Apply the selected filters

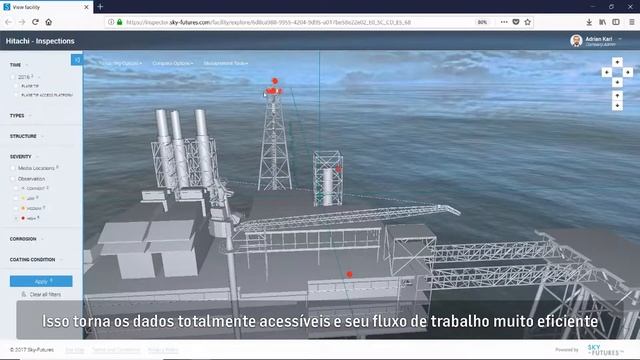(41, 281)
